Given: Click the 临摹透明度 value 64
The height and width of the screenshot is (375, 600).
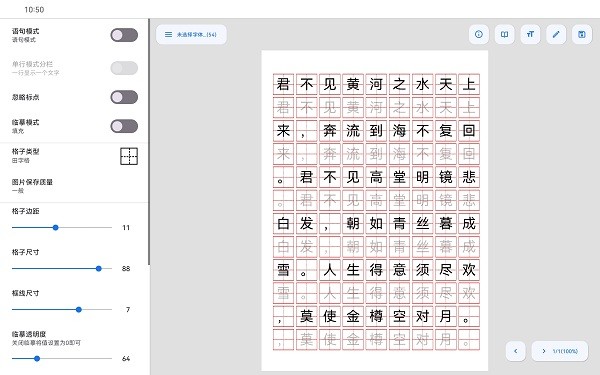Looking at the screenshot, I should coord(126,359).
